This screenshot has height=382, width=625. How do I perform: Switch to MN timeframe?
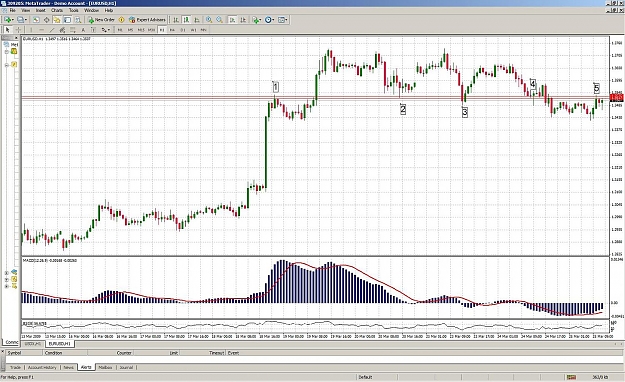click(204, 30)
